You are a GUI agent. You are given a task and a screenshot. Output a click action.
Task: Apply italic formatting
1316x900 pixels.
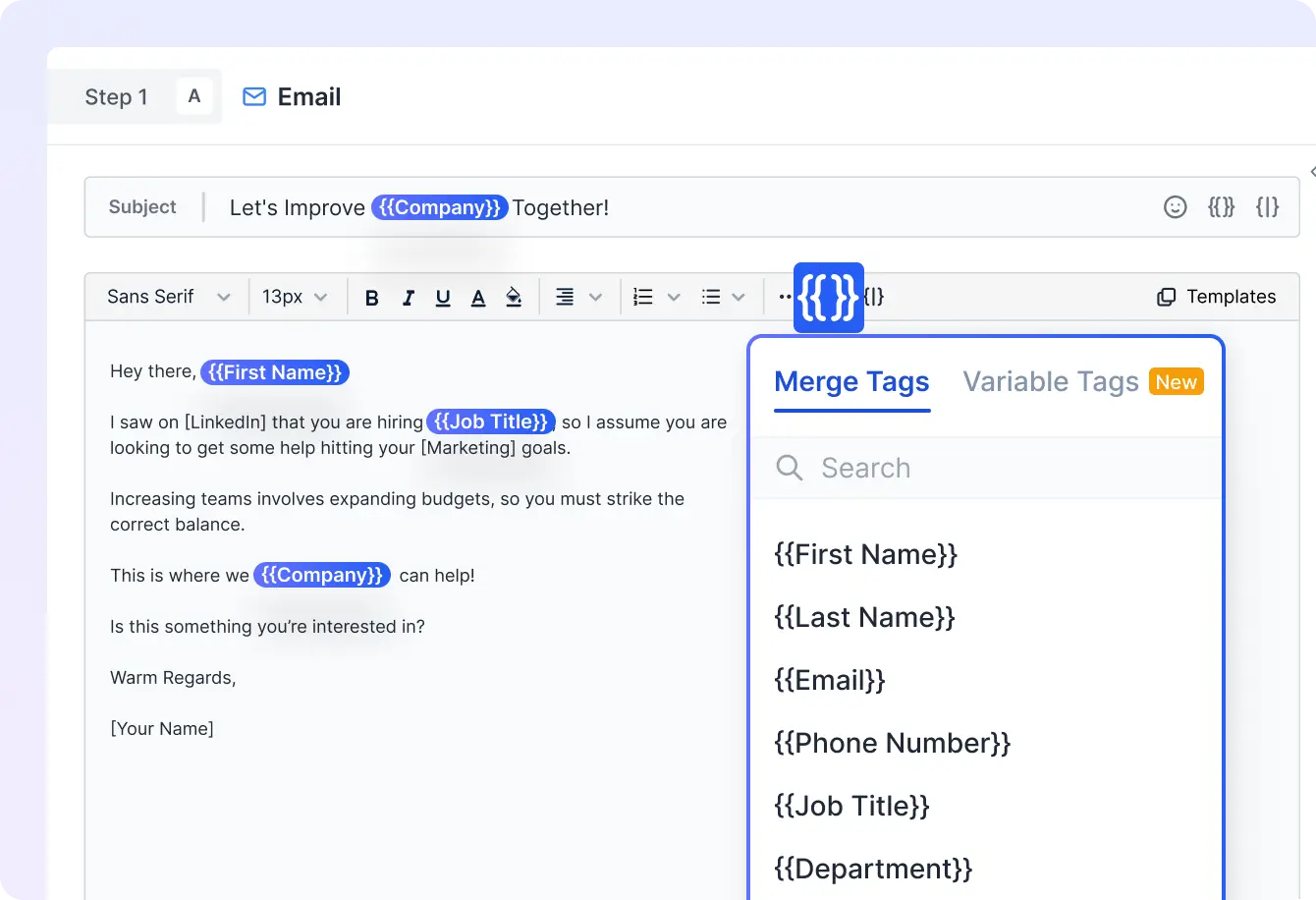[x=408, y=296]
